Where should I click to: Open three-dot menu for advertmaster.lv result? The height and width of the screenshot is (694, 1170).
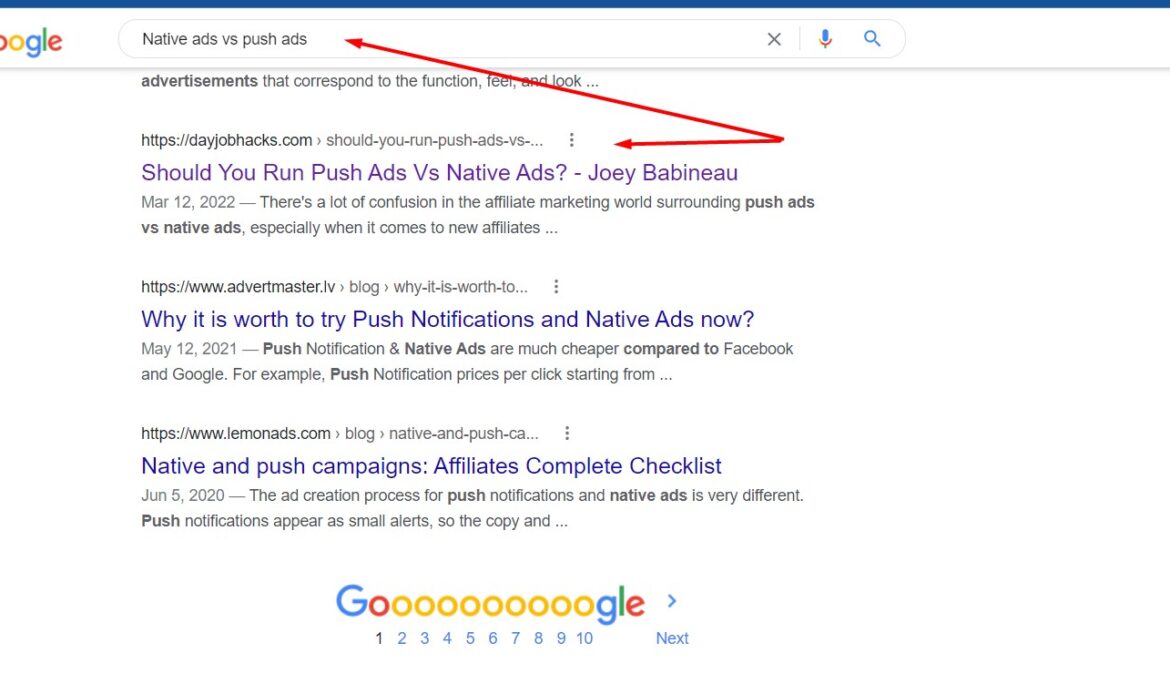tap(556, 287)
